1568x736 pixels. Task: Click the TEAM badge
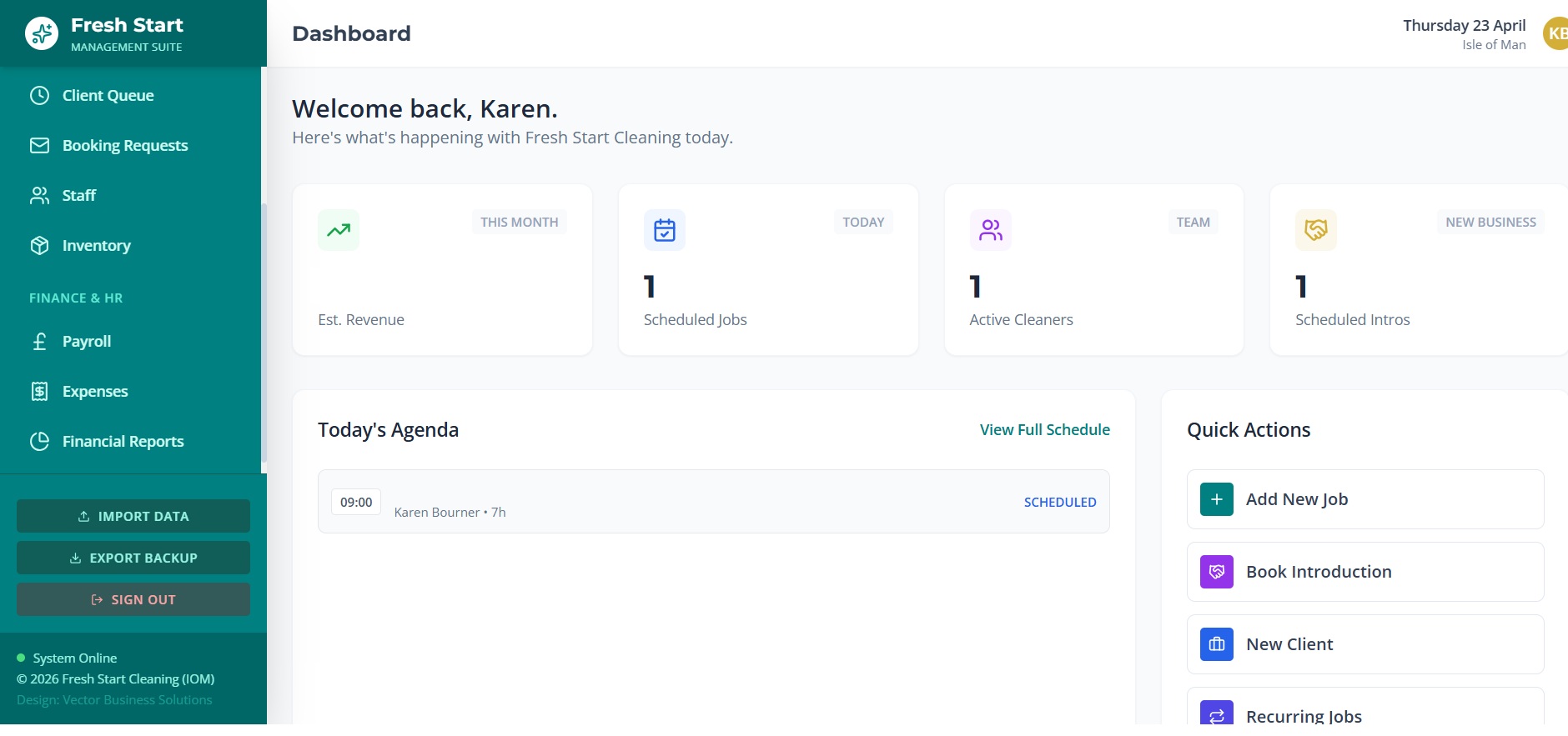click(1193, 222)
